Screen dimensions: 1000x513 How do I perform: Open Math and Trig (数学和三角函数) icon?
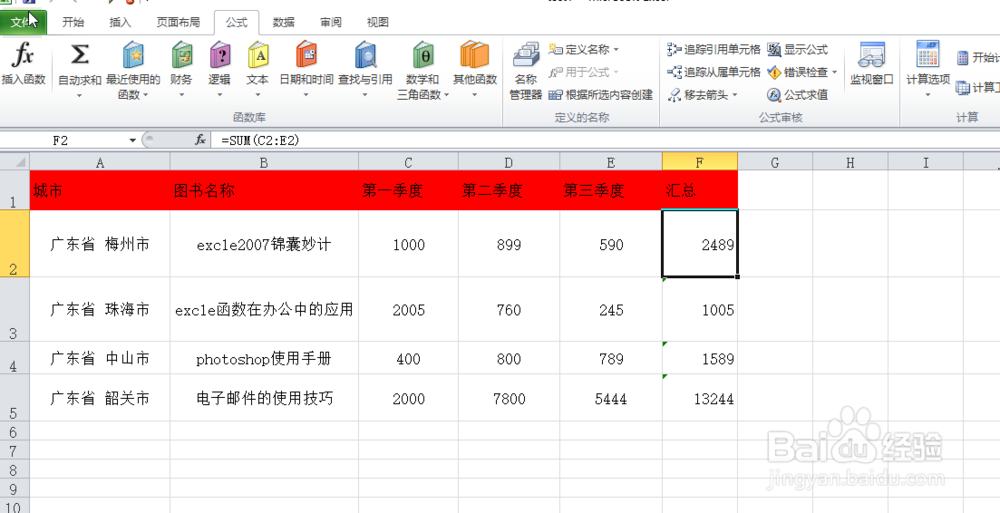point(423,55)
